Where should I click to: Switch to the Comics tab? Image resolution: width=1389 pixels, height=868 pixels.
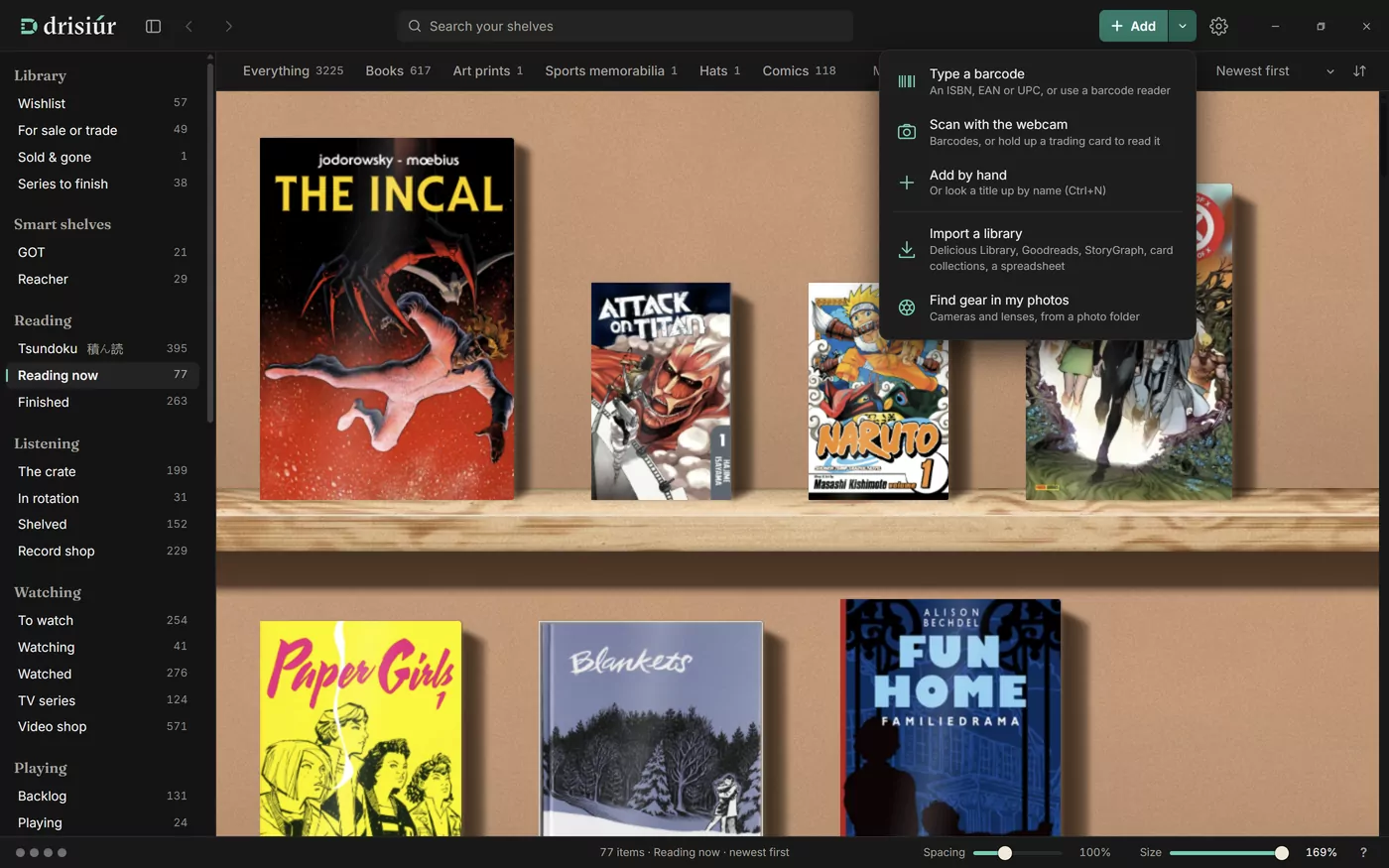pyautogui.click(x=799, y=70)
